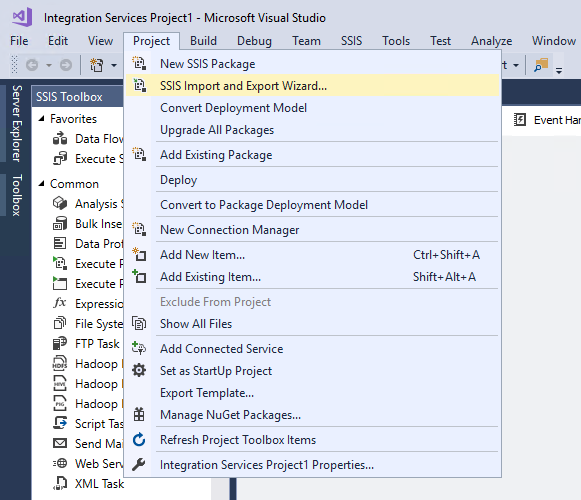Viewport: 581px width, 500px height.
Task: Open the File menu
Action: coord(19,41)
